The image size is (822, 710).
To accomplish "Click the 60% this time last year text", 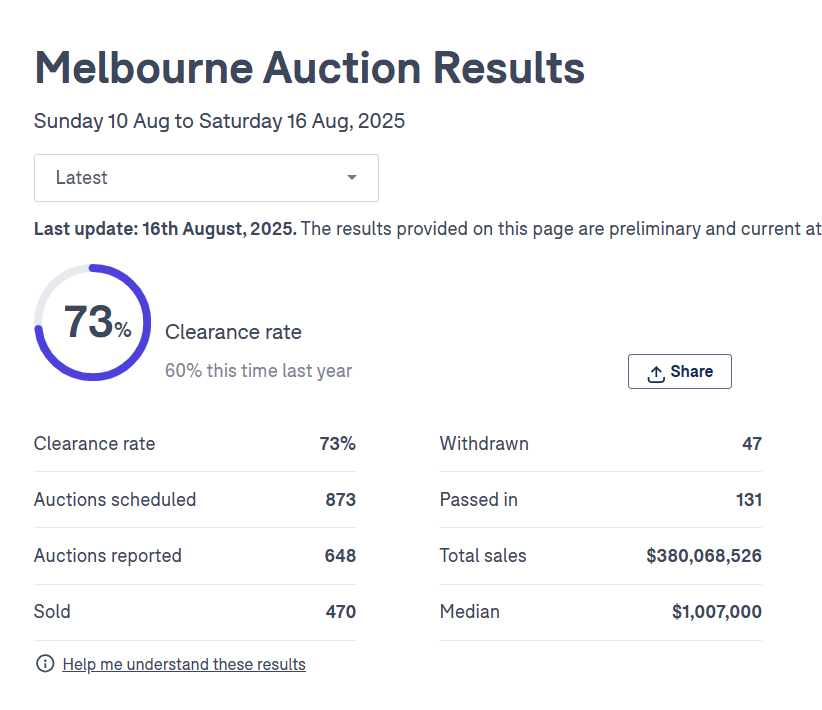I will (258, 371).
